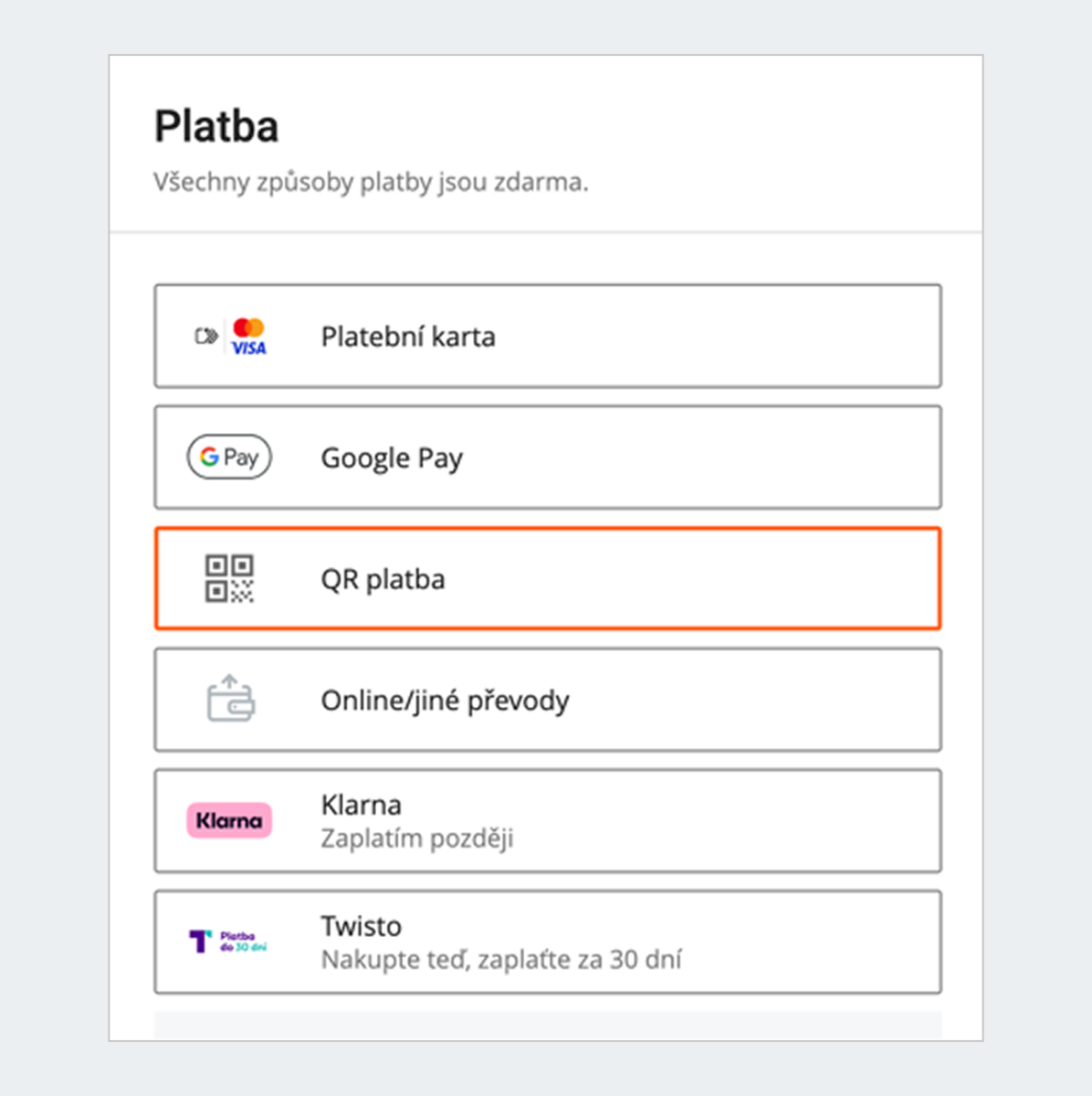Choose the Twisto payment method

tap(548, 942)
